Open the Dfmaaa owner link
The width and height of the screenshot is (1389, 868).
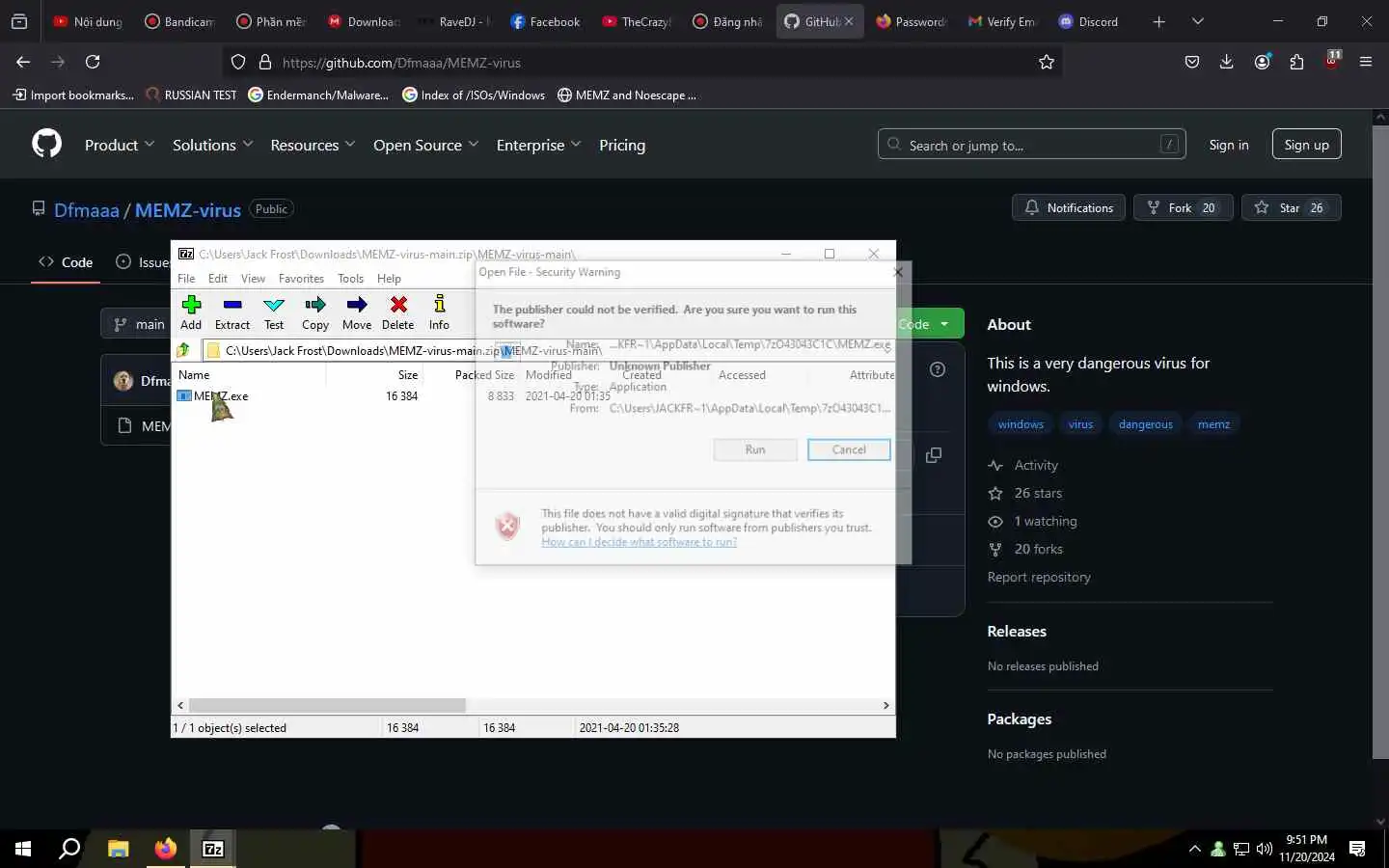click(87, 209)
